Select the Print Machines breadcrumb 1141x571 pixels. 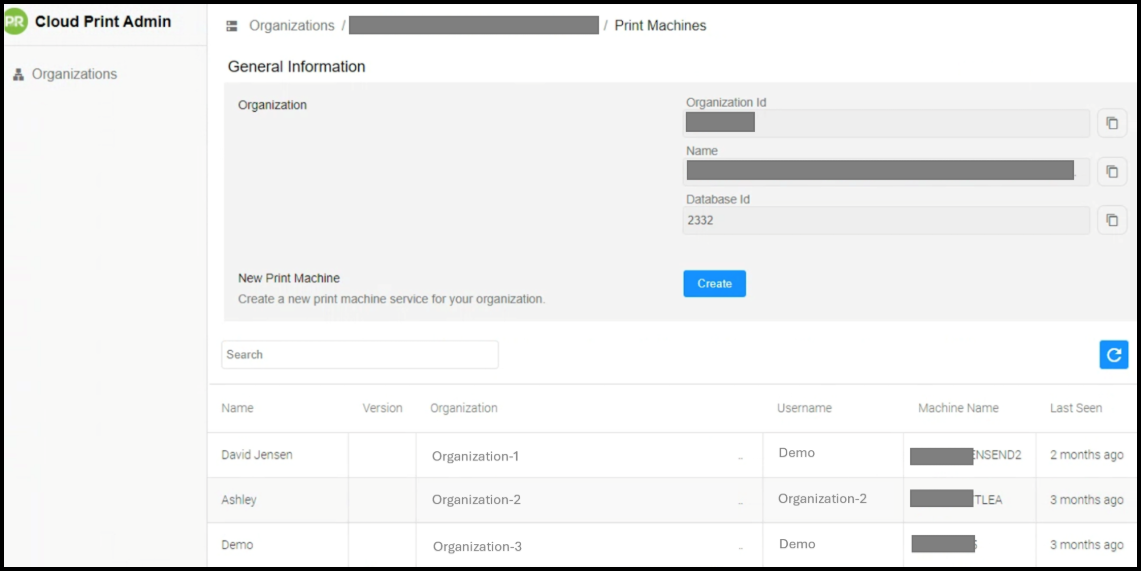coord(660,26)
